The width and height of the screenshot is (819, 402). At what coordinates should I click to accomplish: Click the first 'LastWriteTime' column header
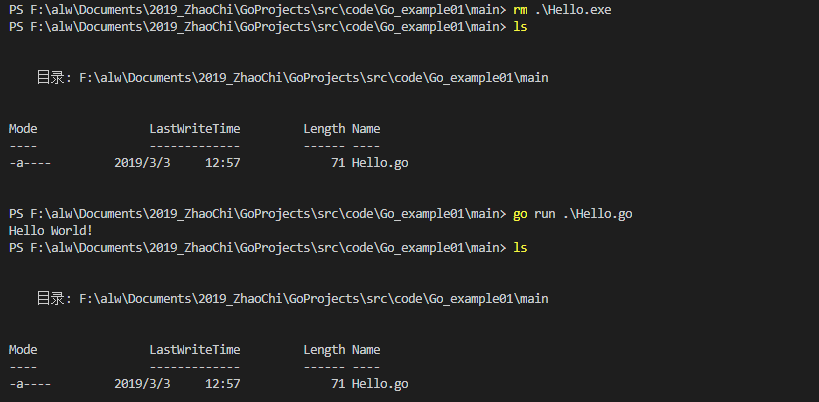pos(195,128)
